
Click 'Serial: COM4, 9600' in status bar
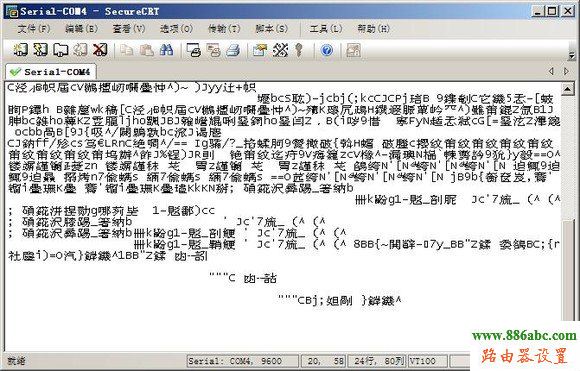point(243,361)
